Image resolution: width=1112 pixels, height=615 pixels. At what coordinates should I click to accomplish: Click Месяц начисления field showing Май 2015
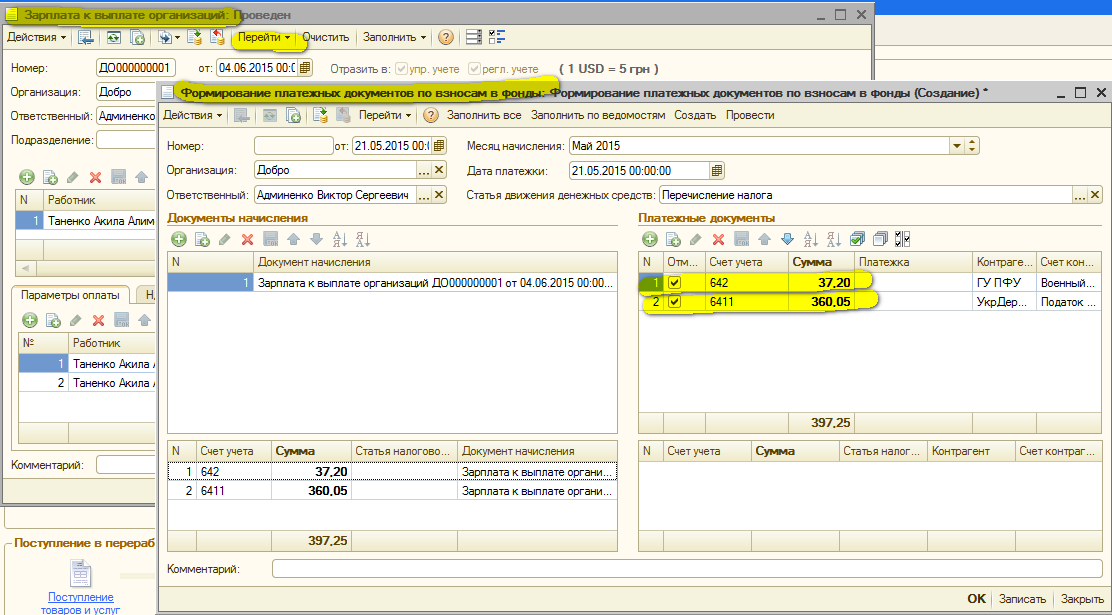tap(759, 146)
